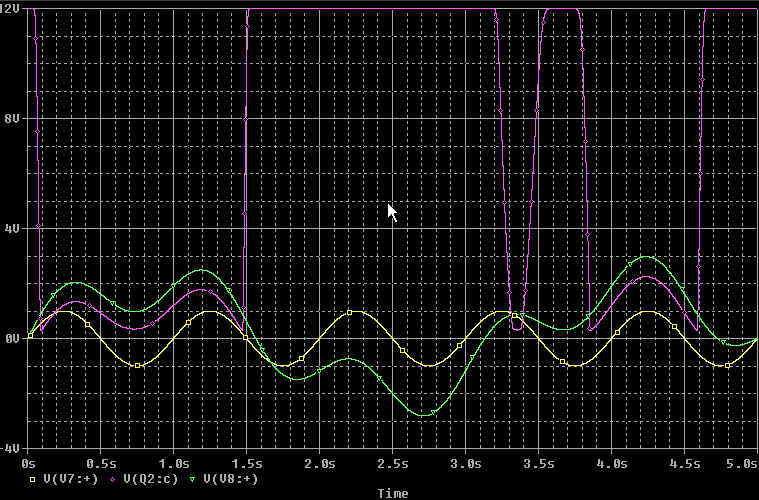Click the 2.0s label on time axis
The image size is (759, 500).
319,464
